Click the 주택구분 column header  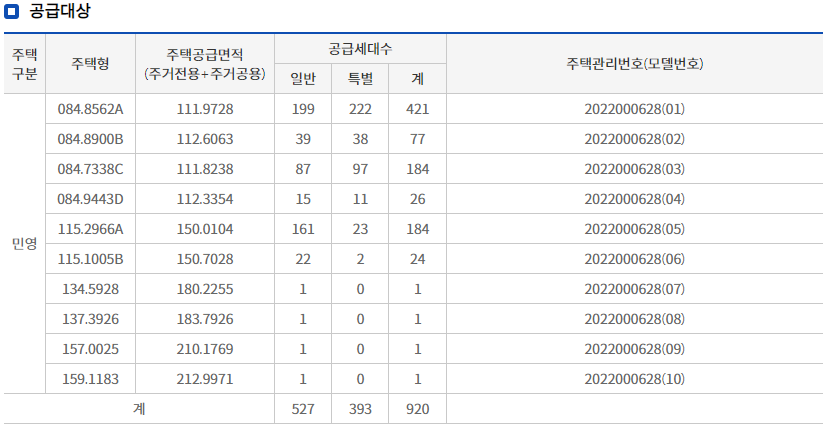[x=25, y=64]
